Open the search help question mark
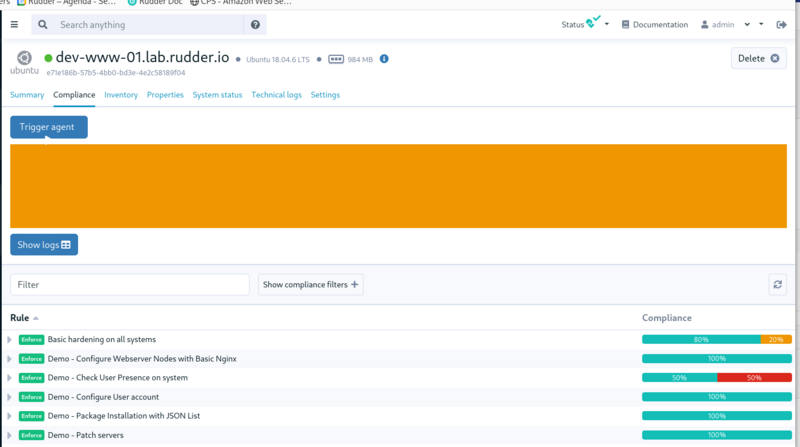This screenshot has height=447, width=800. click(255, 24)
